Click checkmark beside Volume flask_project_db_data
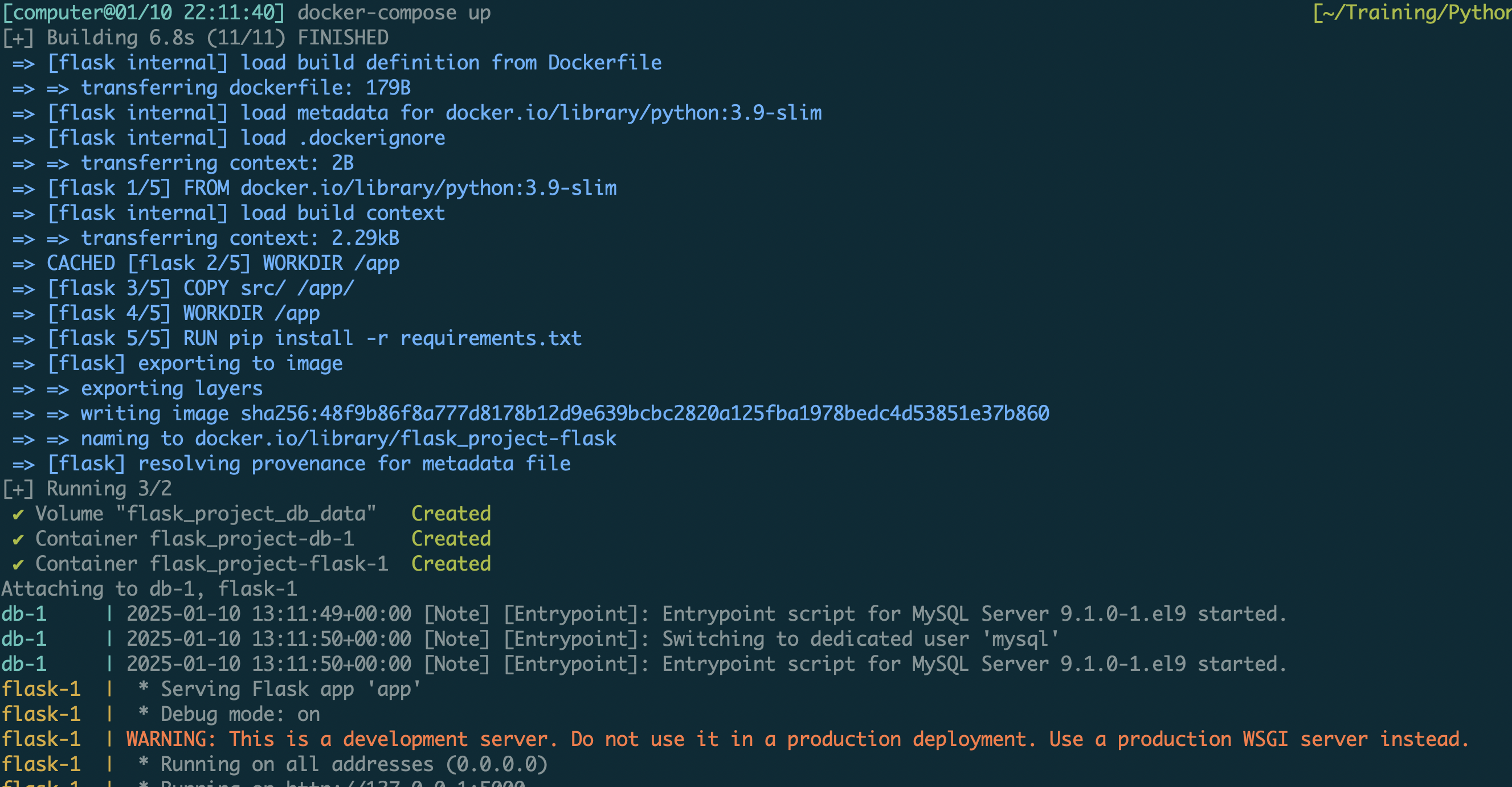 (x=18, y=515)
